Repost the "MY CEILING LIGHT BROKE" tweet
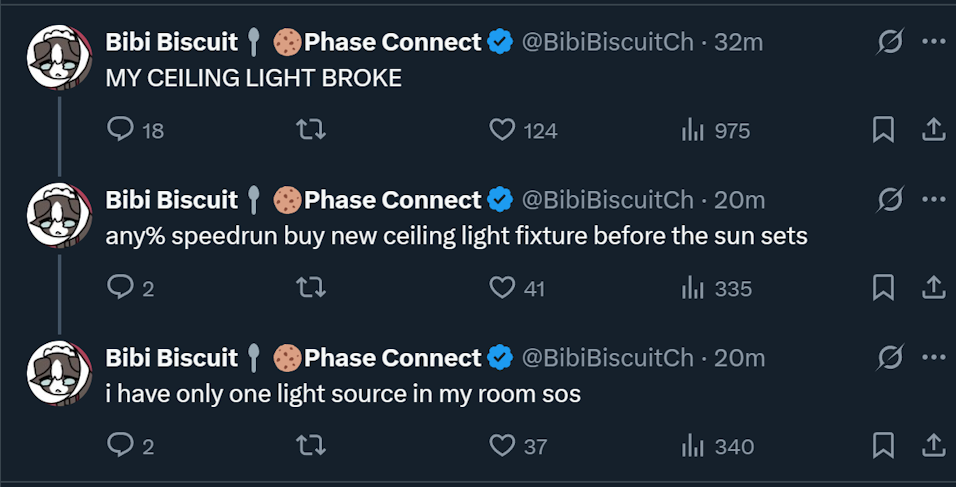956x487 pixels. point(312,130)
